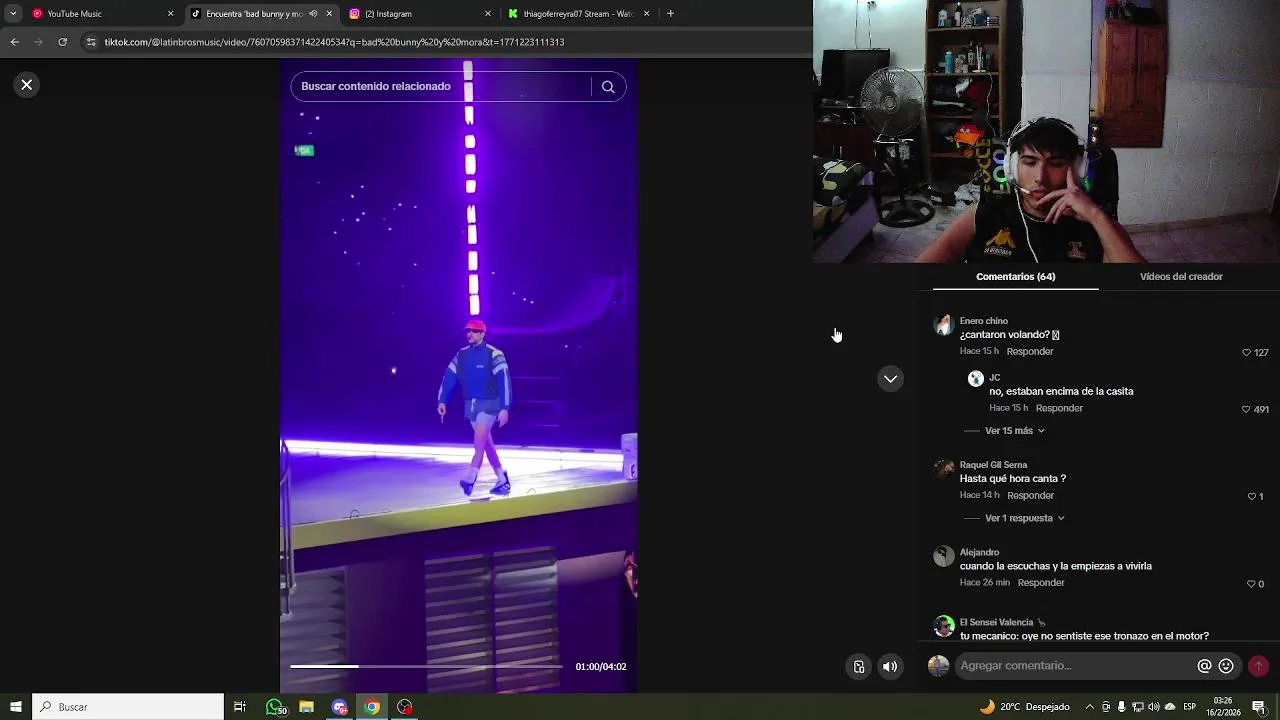Like JC's reply with the heart icon
The image size is (1280, 720).
click(x=1246, y=409)
